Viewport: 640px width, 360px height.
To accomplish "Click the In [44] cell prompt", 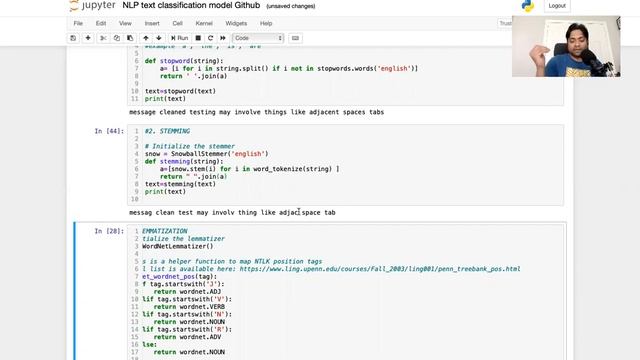I will click(x=109, y=131).
